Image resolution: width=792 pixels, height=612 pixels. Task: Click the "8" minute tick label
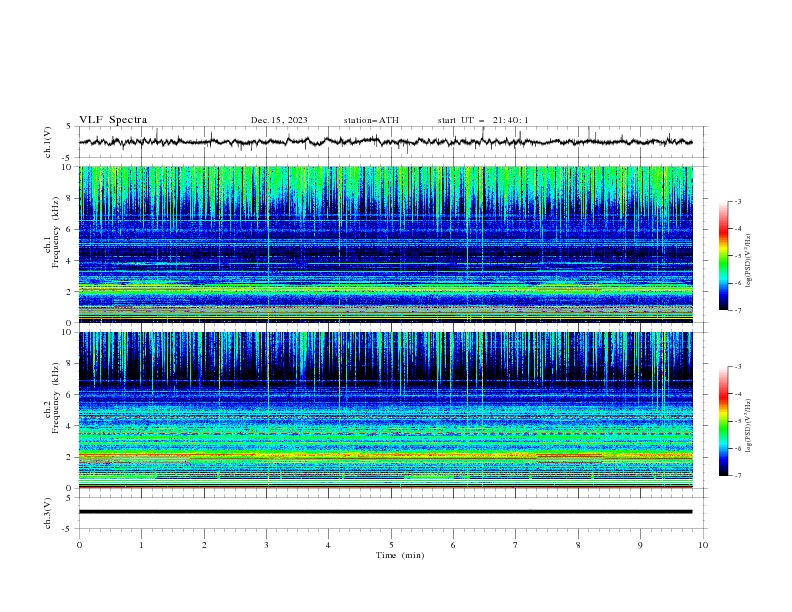coord(578,545)
